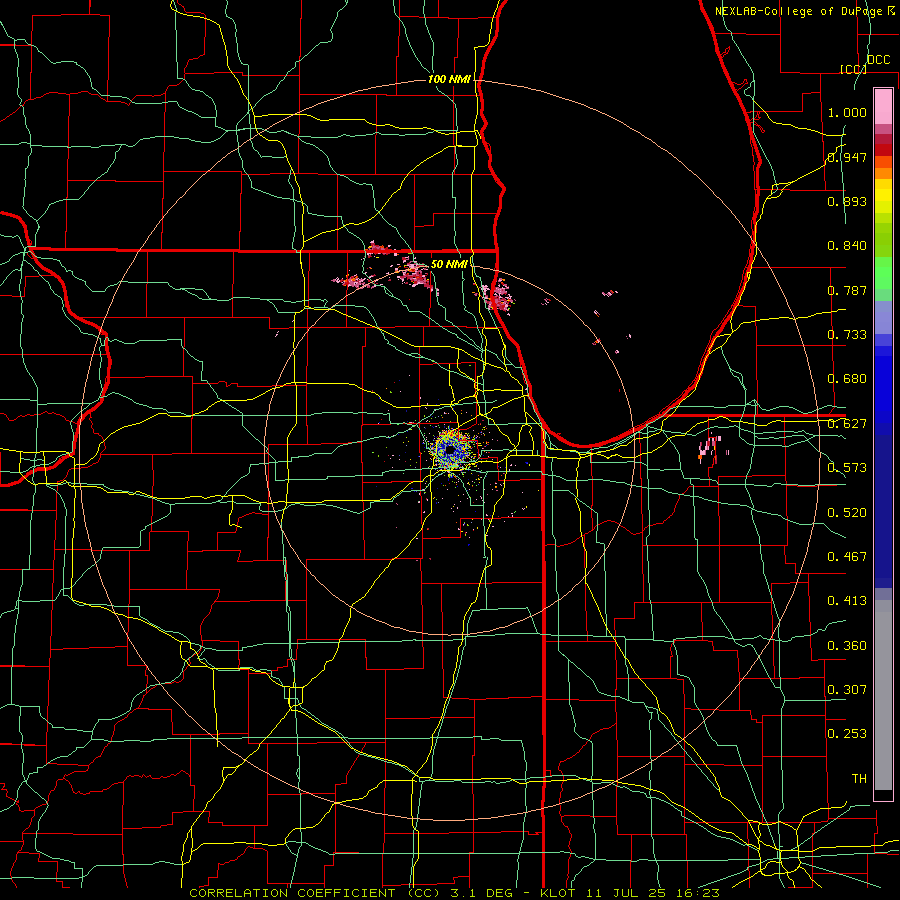This screenshot has width=900, height=900.
Task: Click the pink echo cluster beside the 50 NMI label
Action: coord(416,273)
